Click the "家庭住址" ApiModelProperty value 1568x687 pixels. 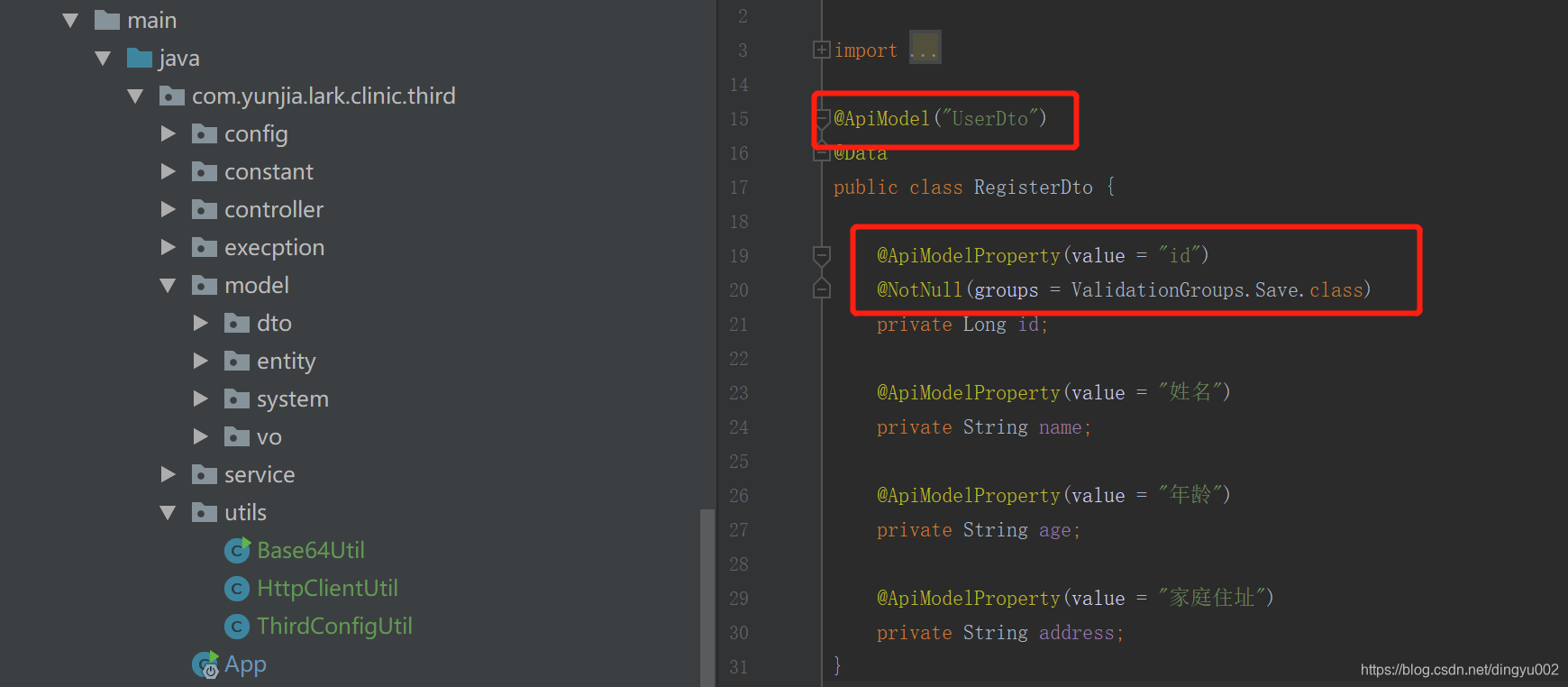(x=1211, y=597)
